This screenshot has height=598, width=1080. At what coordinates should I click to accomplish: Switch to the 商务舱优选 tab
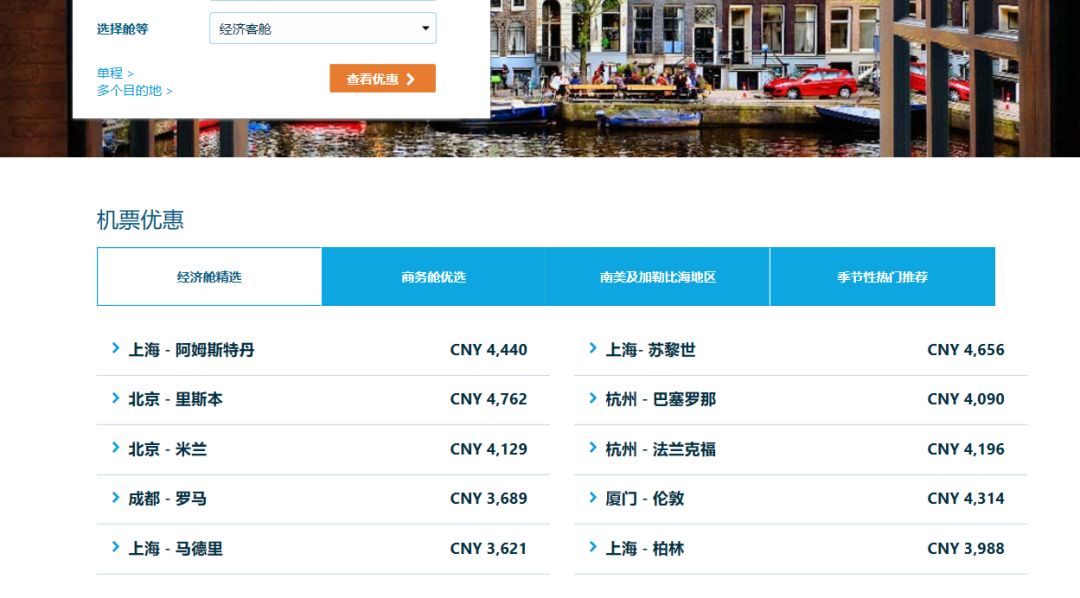(432, 276)
